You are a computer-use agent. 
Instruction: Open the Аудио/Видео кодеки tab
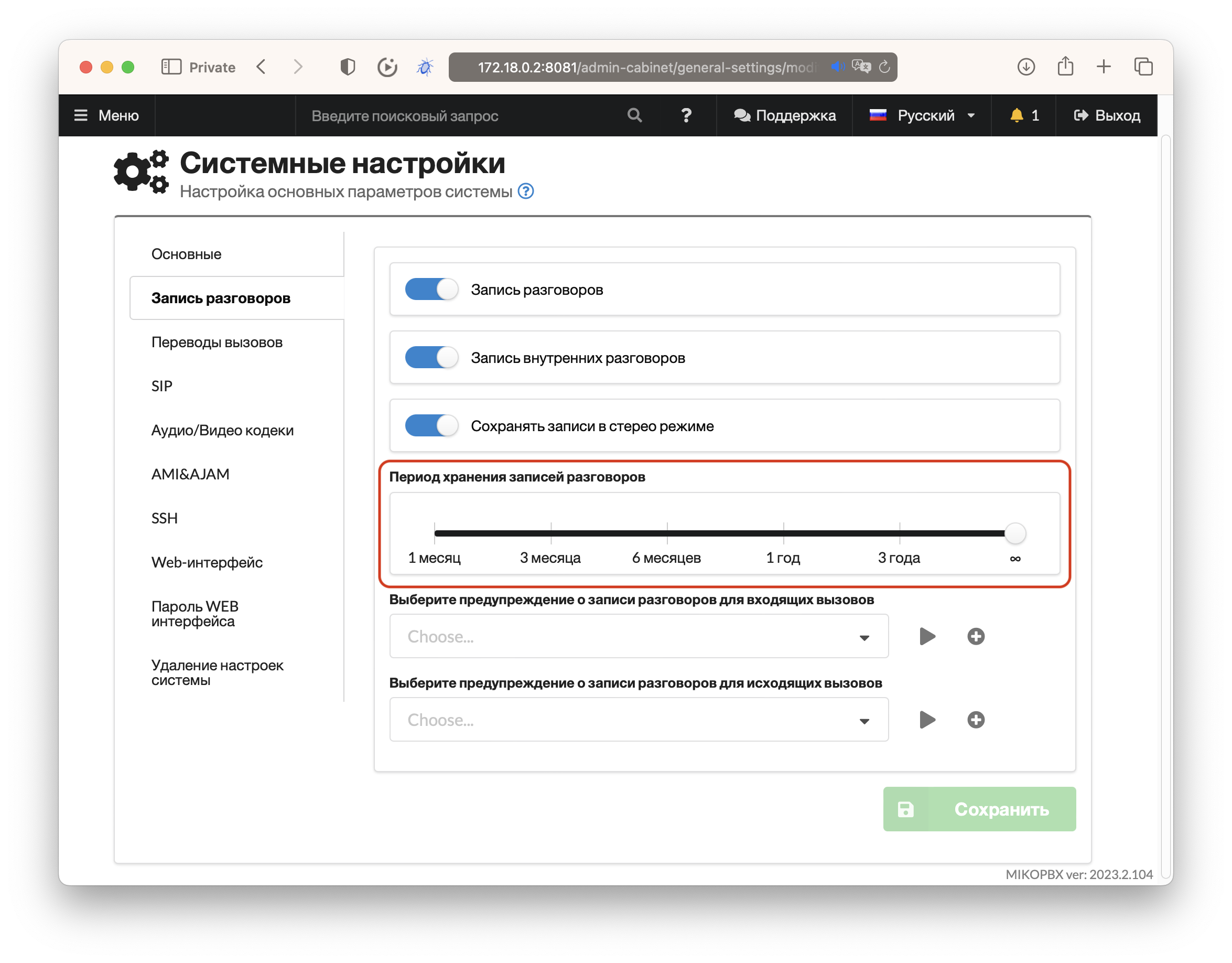222,430
